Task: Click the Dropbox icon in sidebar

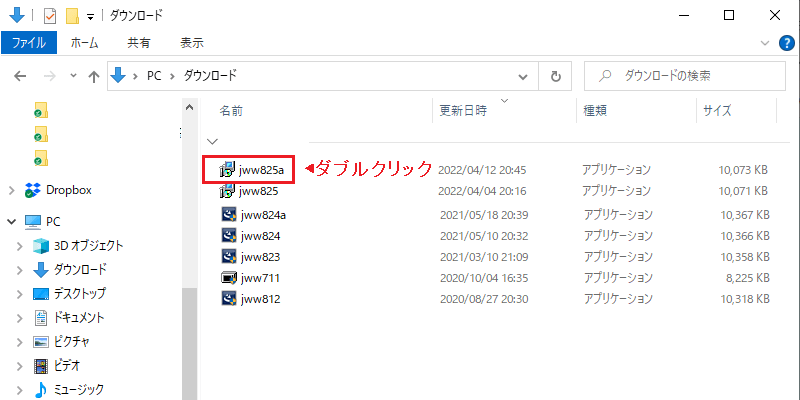Action: [33, 190]
